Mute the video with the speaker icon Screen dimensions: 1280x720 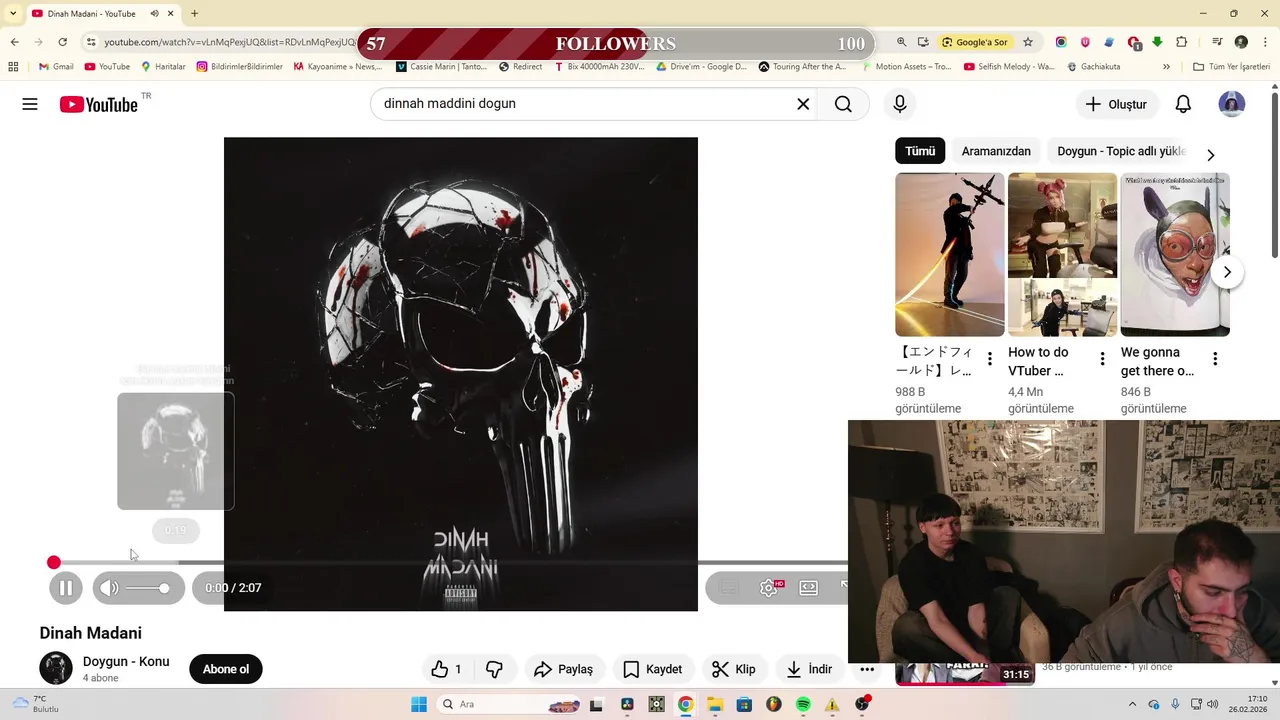point(110,588)
